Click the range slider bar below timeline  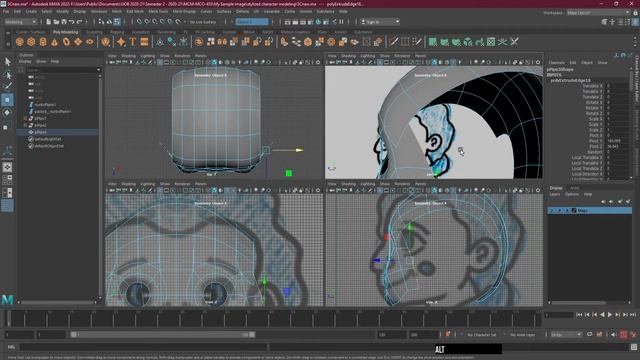click(162, 335)
